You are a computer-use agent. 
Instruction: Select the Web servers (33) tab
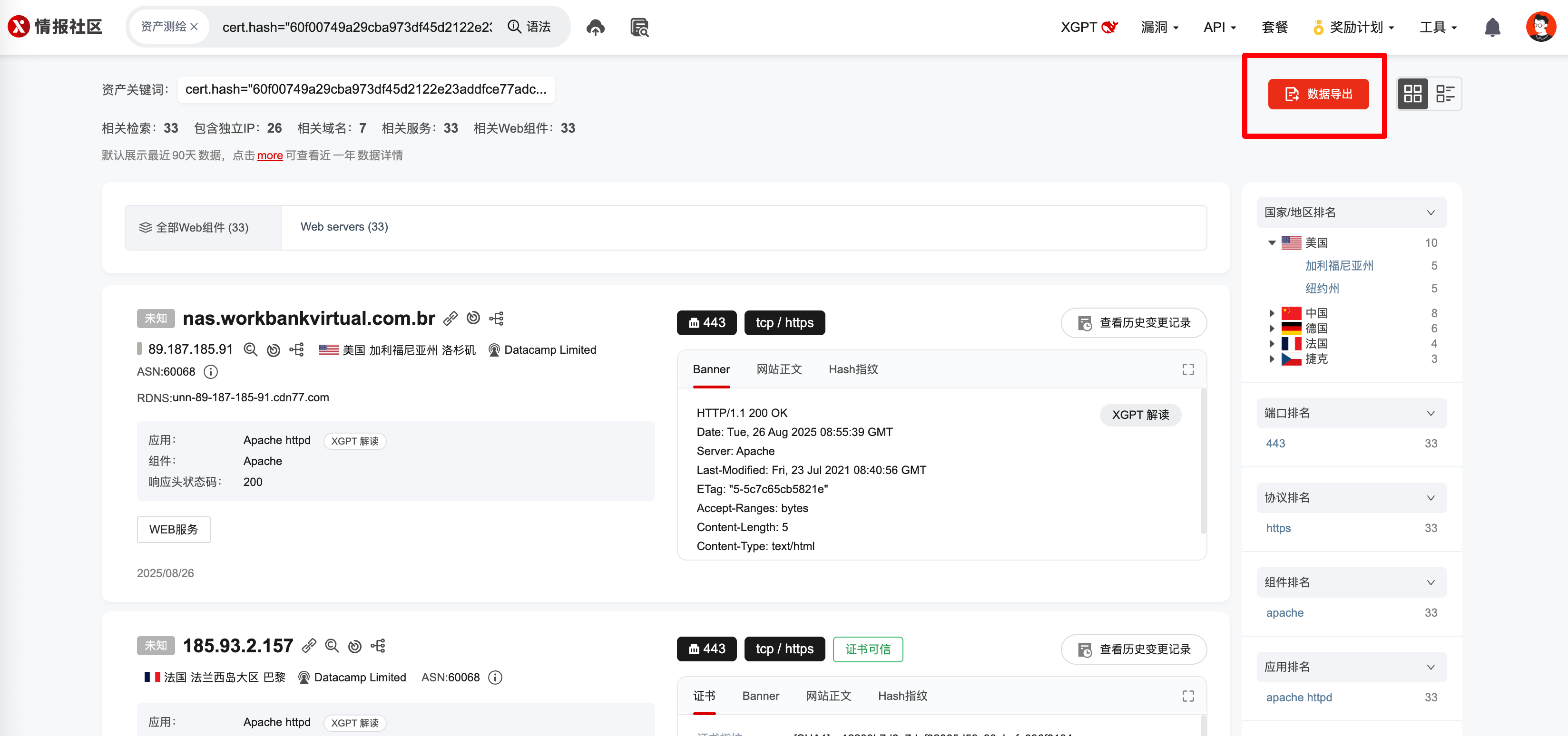(x=344, y=227)
